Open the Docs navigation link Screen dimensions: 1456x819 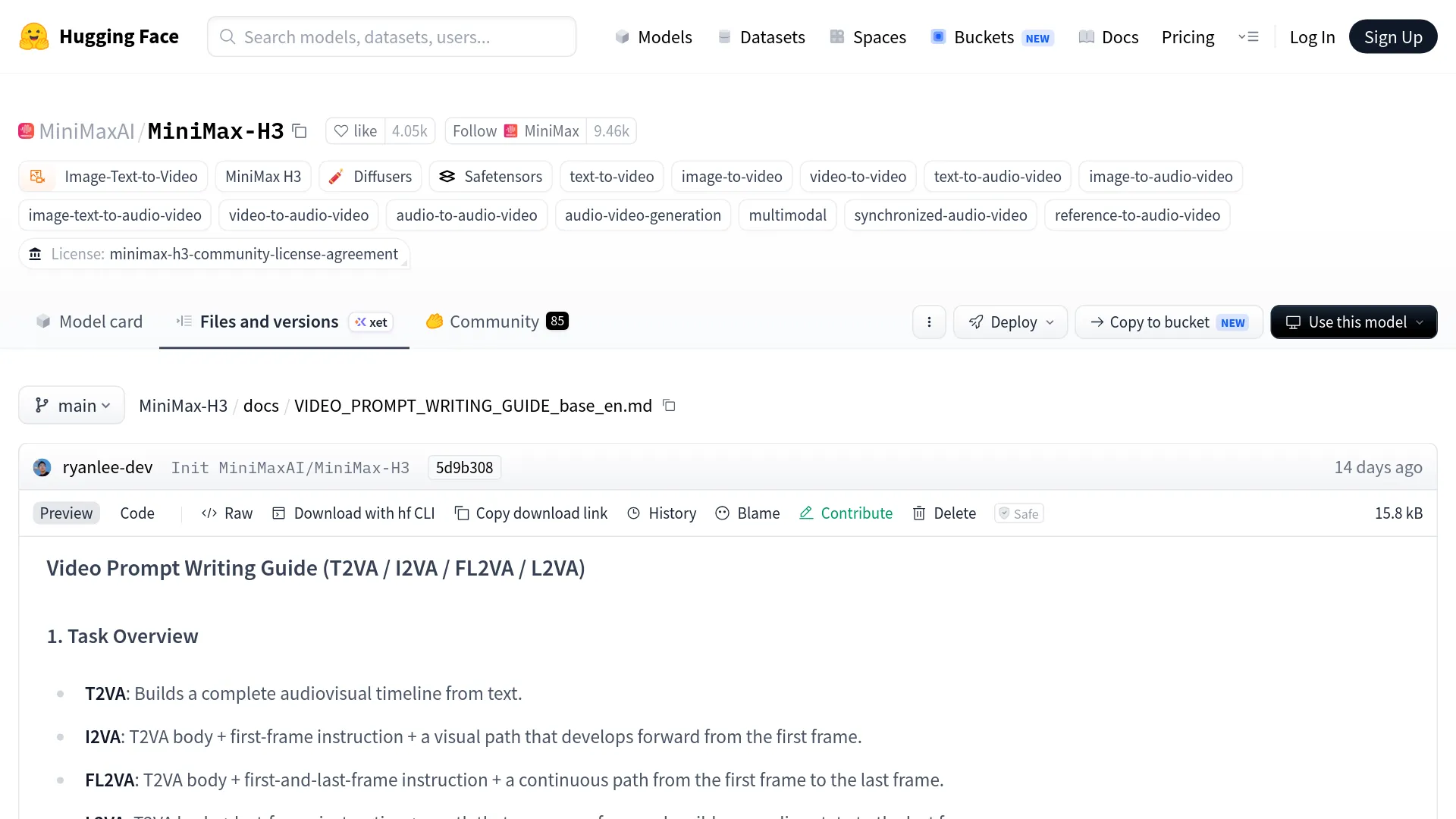click(1108, 36)
